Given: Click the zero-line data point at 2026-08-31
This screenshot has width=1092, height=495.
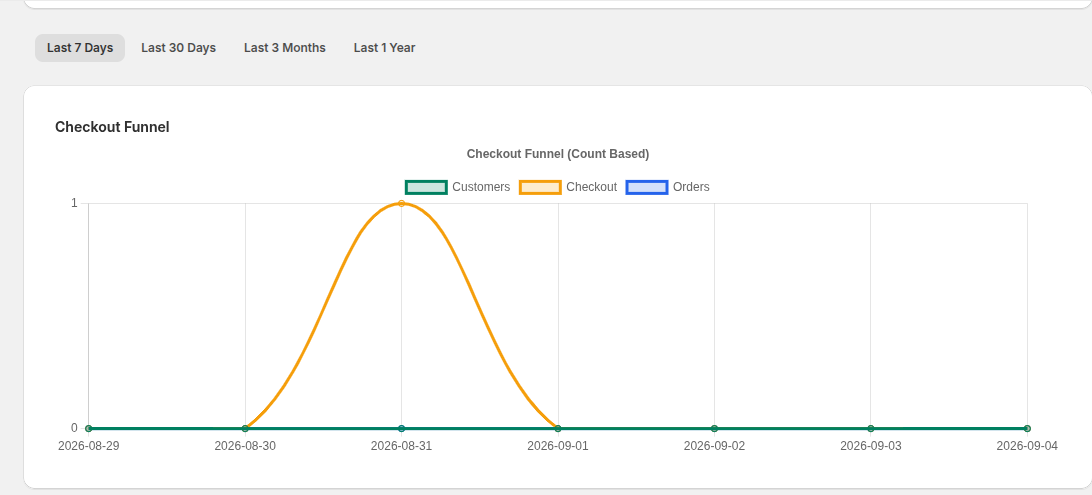Looking at the screenshot, I should [402, 429].
